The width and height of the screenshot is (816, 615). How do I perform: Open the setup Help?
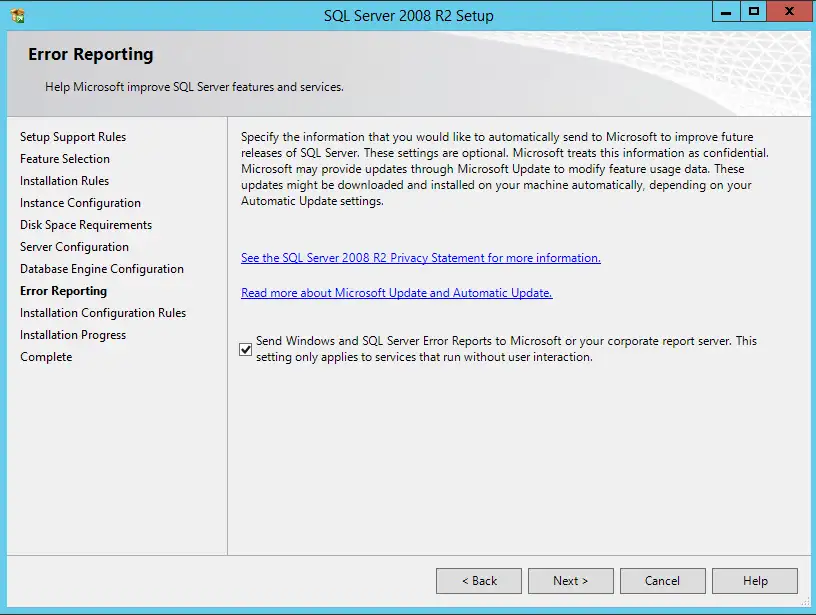(x=754, y=580)
